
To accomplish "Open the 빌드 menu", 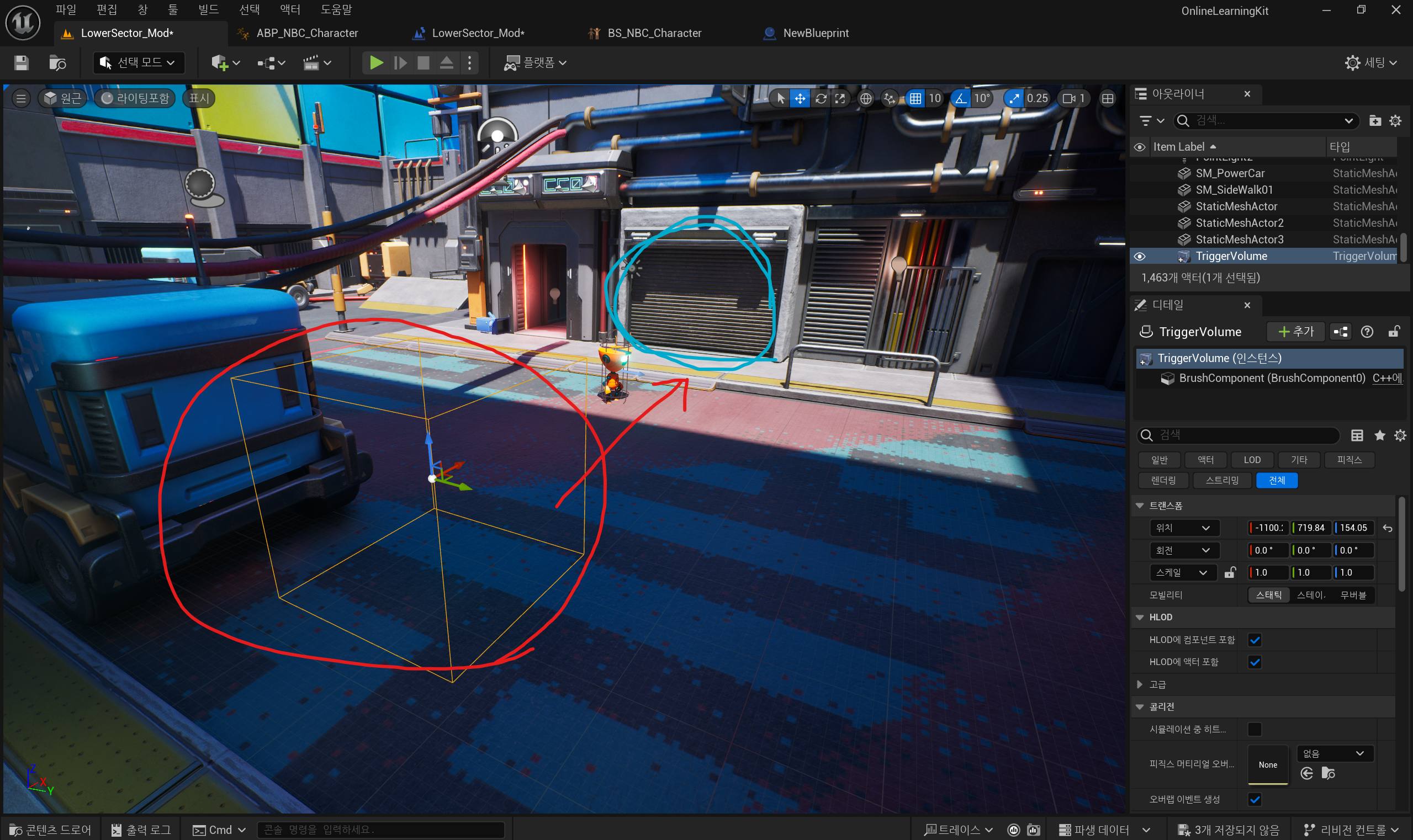I will (208, 9).
